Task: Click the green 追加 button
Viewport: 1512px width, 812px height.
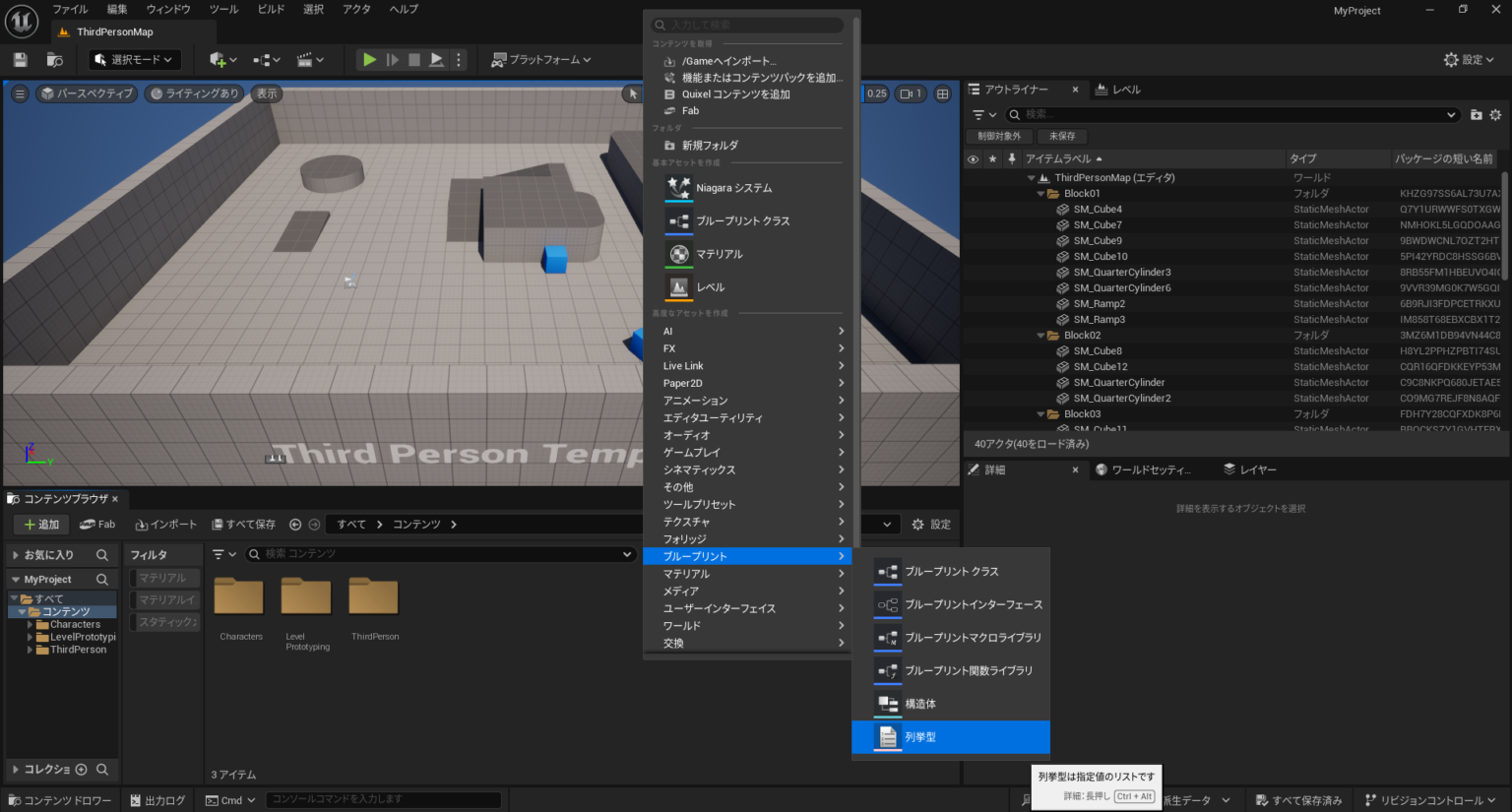Action: point(39,524)
